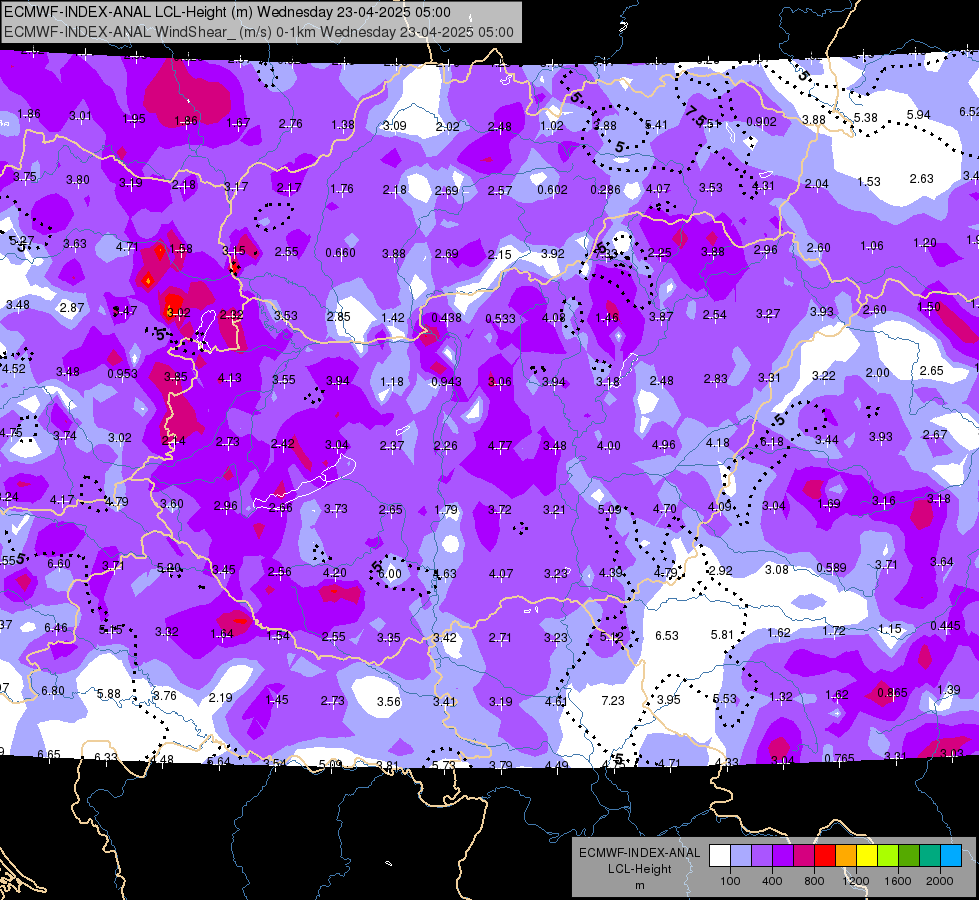The image size is (979, 900).
Task: Select the light blue legend swatch
Action: [740, 855]
